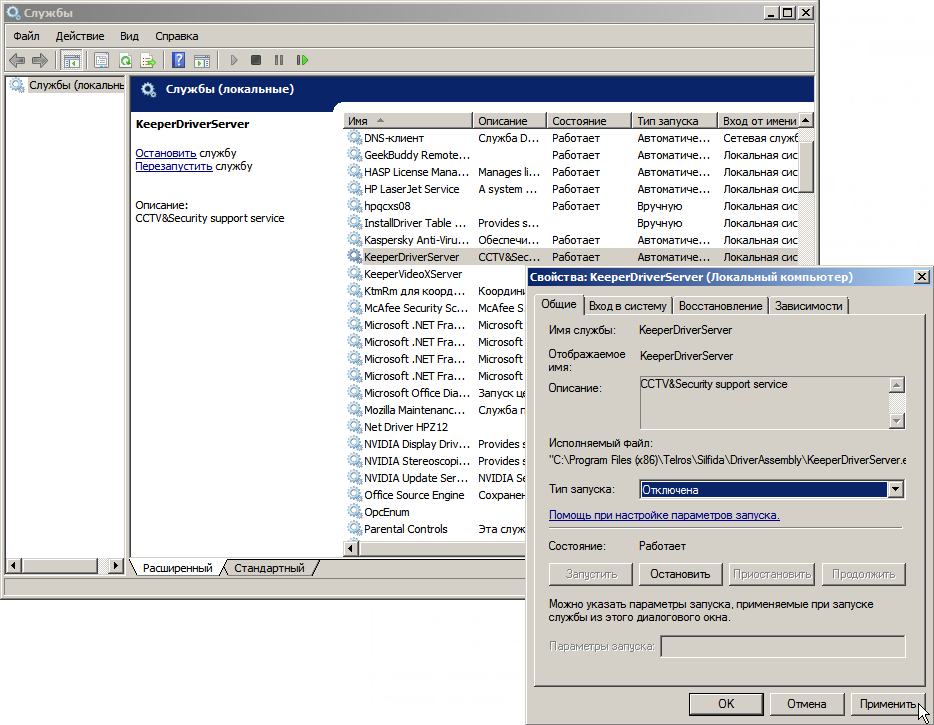Image resolution: width=934 pixels, height=725 pixels.
Task: Click the Properties toolbar icon
Action: 101,61
